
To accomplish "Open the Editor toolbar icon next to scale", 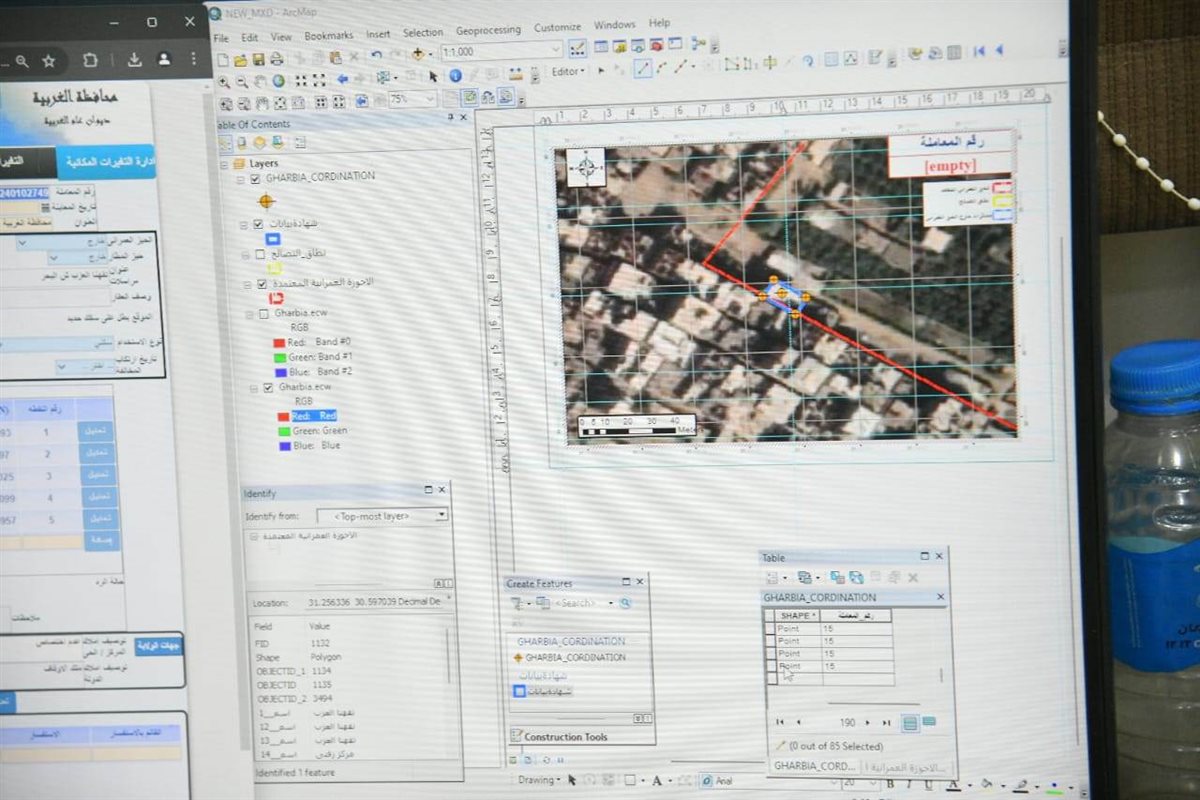I will pyautogui.click(x=578, y=49).
